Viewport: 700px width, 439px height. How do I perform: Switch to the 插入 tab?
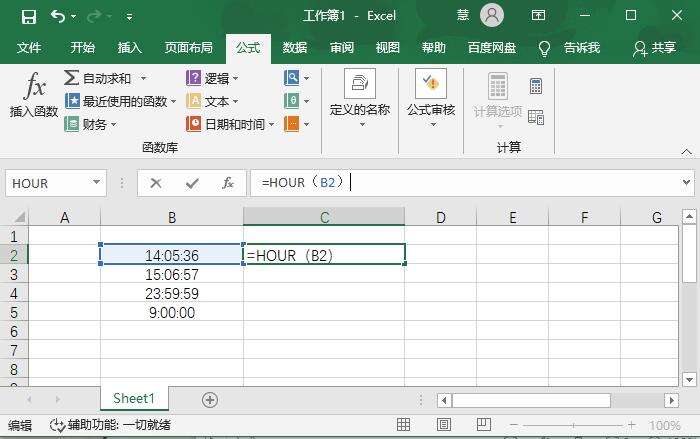click(x=130, y=47)
